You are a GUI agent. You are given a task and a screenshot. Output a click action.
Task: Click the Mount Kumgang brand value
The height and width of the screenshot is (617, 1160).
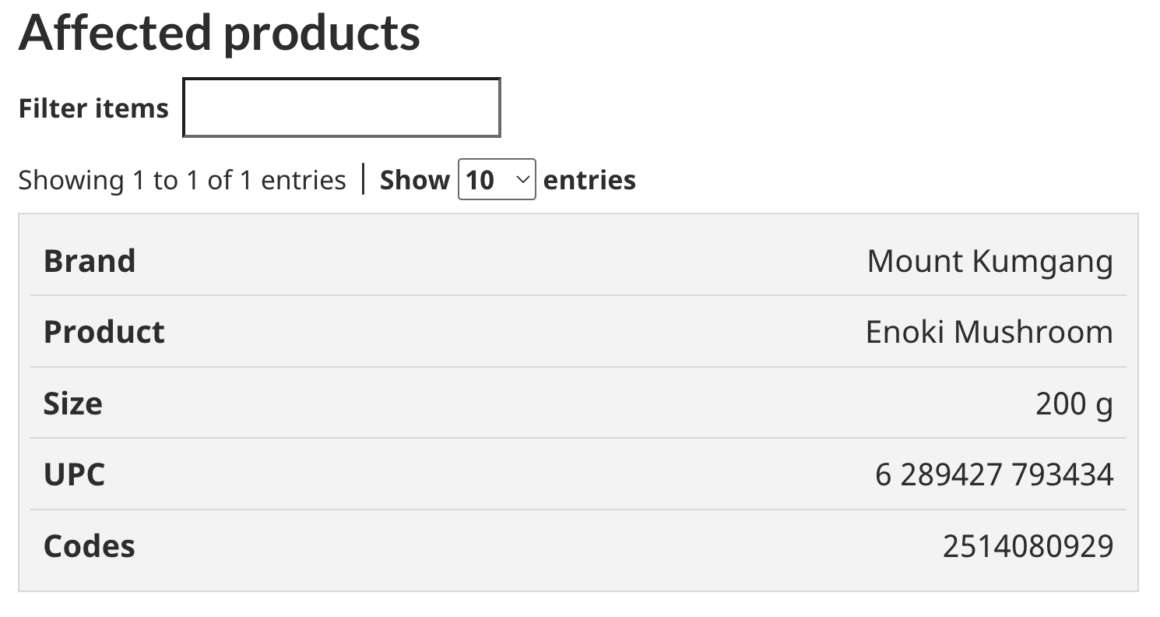(x=989, y=261)
